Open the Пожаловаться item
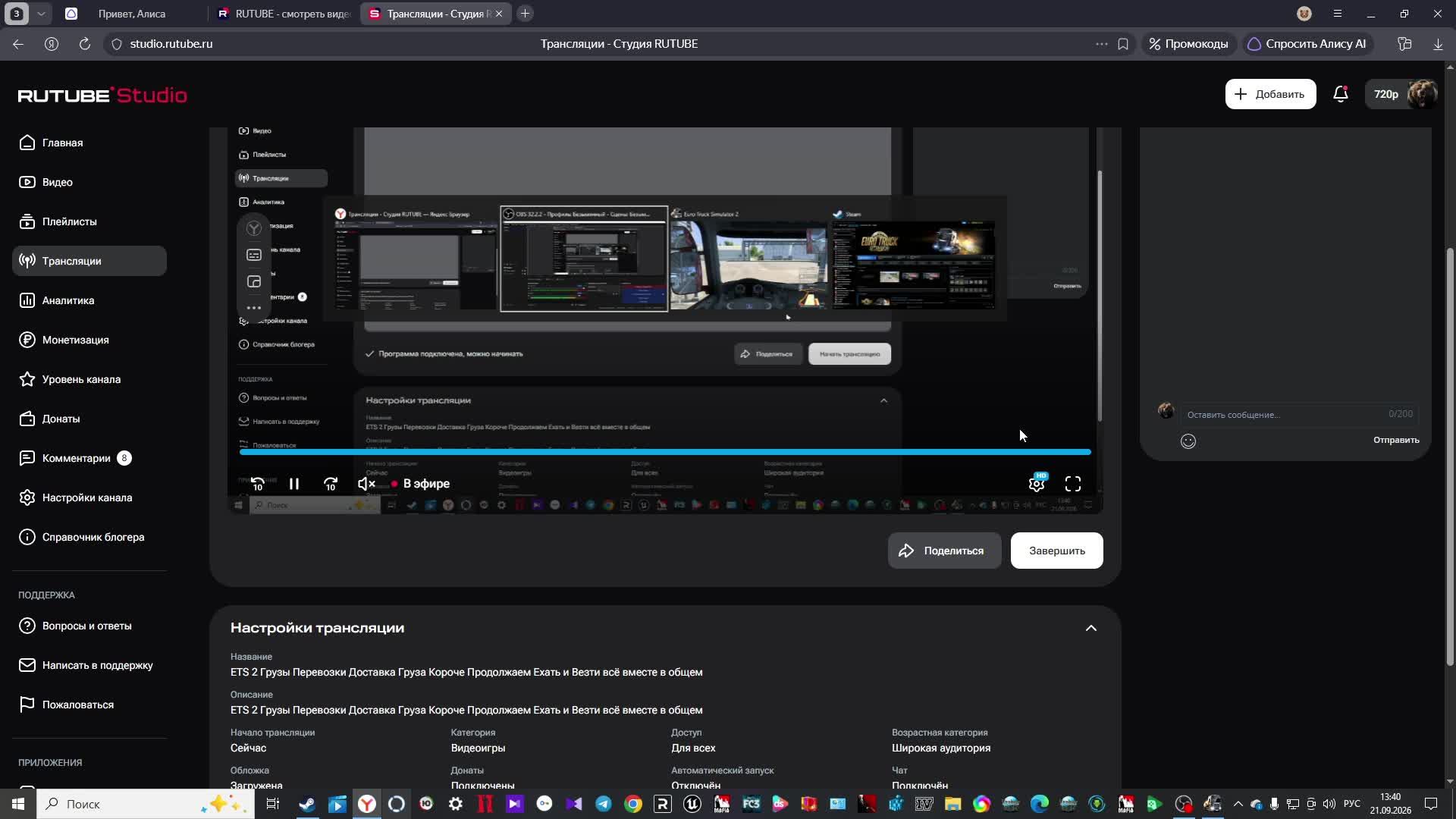The width and height of the screenshot is (1456, 819). [67, 704]
